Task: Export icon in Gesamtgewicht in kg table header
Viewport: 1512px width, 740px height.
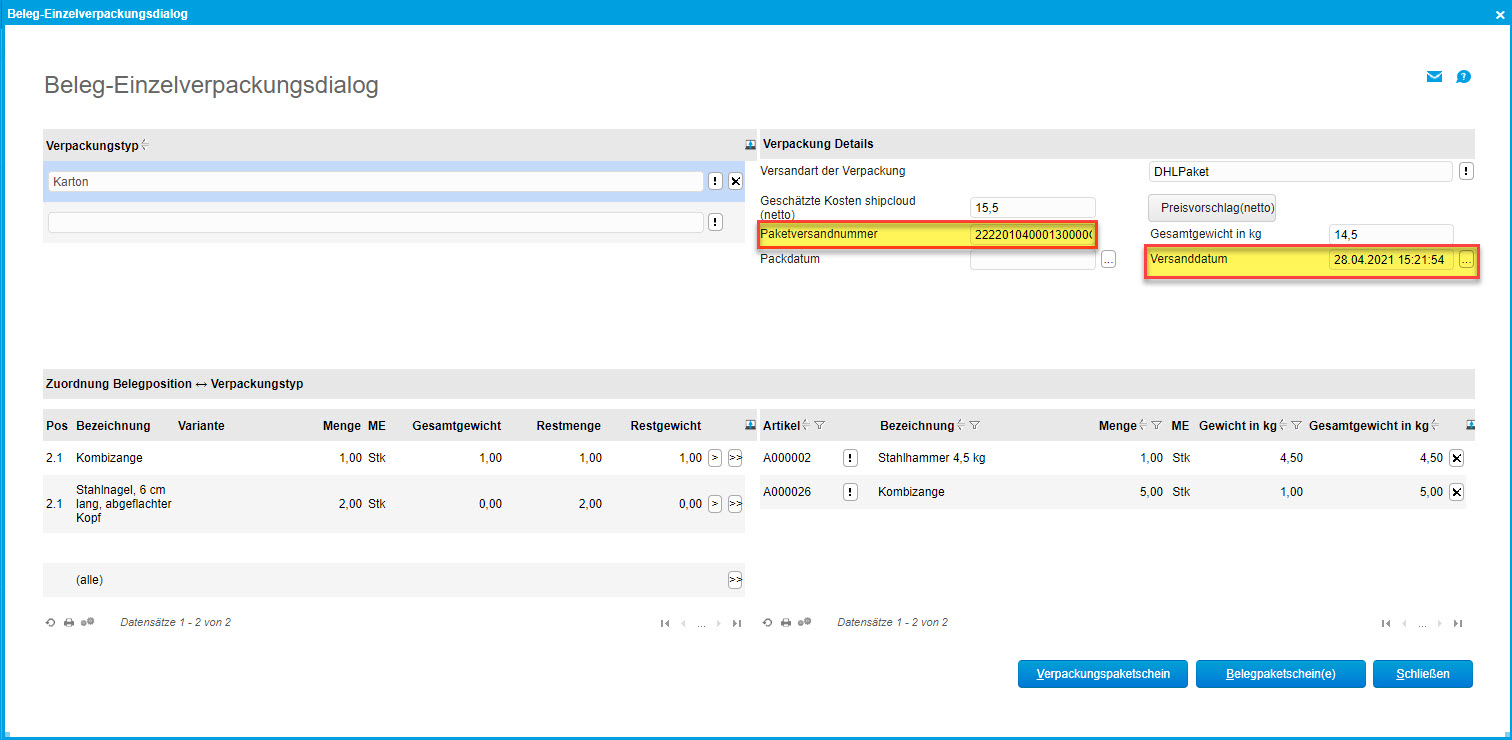Action: 1470,425
